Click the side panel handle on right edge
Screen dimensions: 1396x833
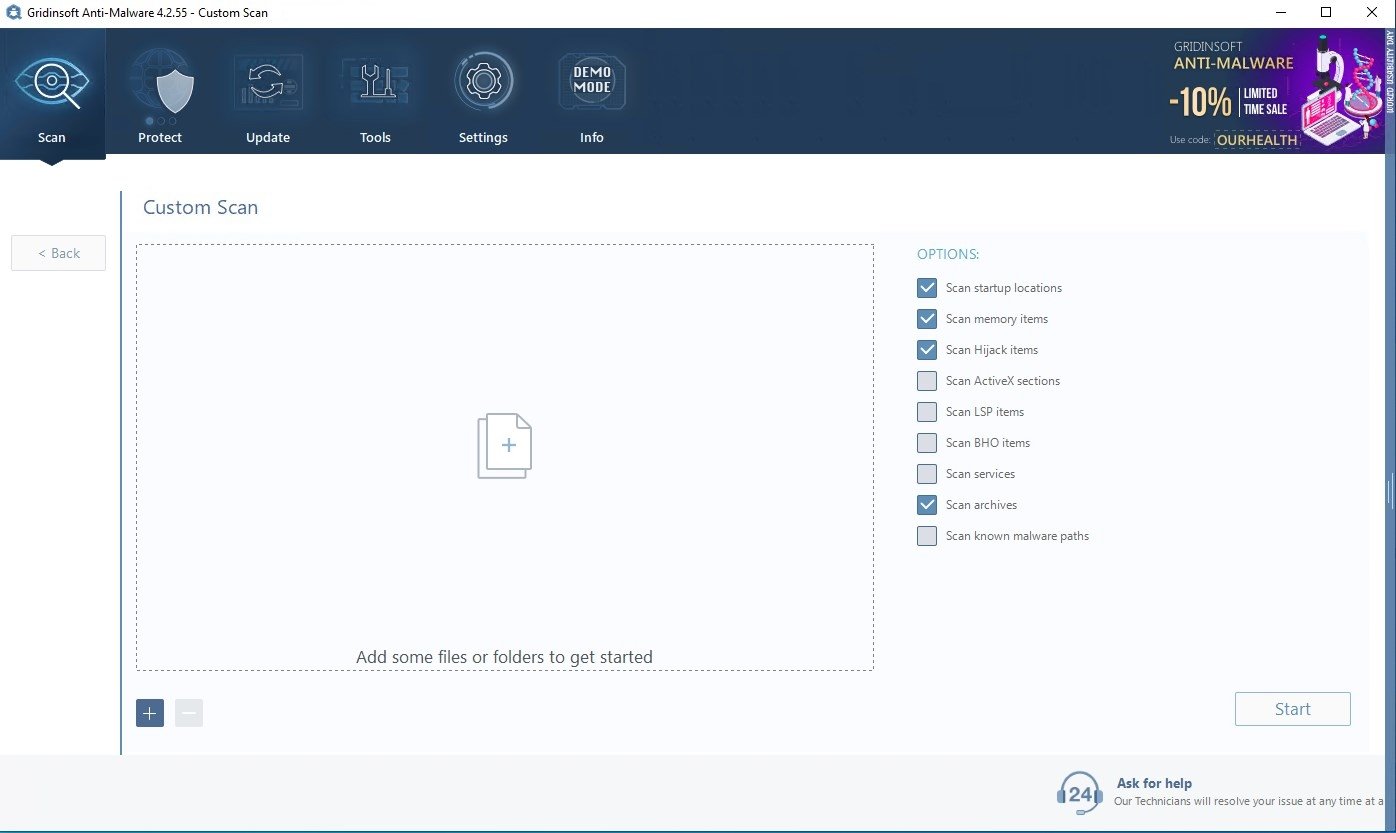[1390, 491]
